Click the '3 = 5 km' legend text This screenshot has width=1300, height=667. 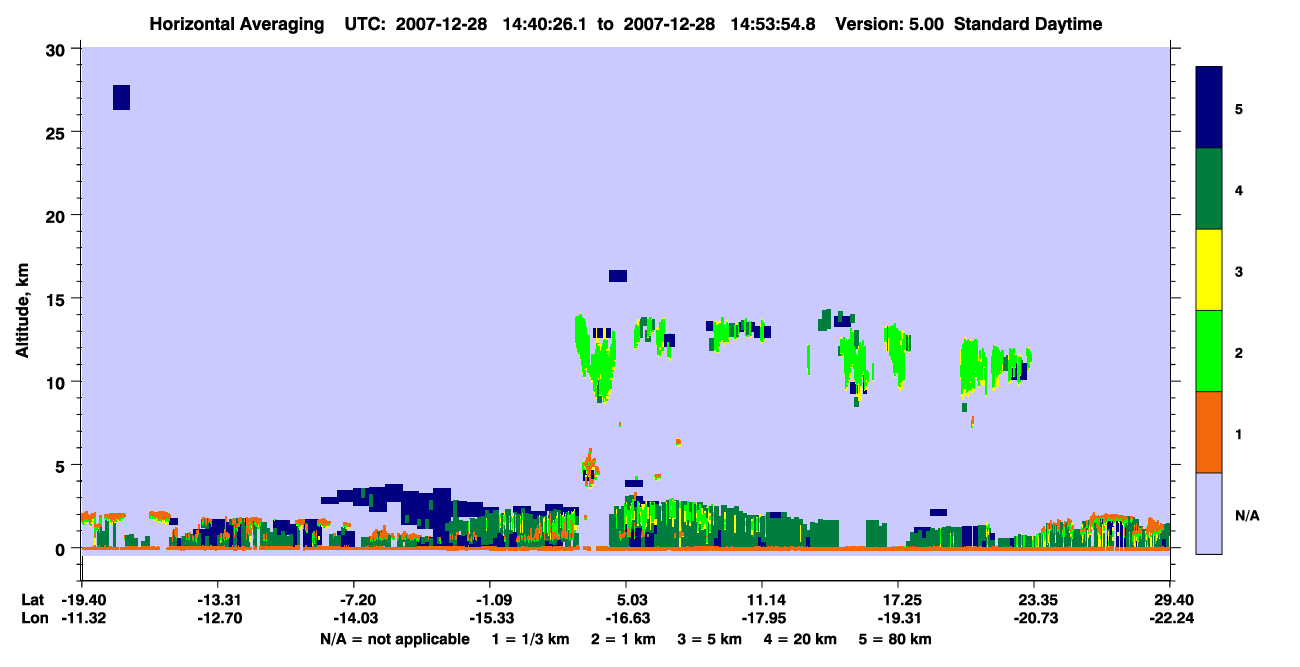tap(710, 639)
